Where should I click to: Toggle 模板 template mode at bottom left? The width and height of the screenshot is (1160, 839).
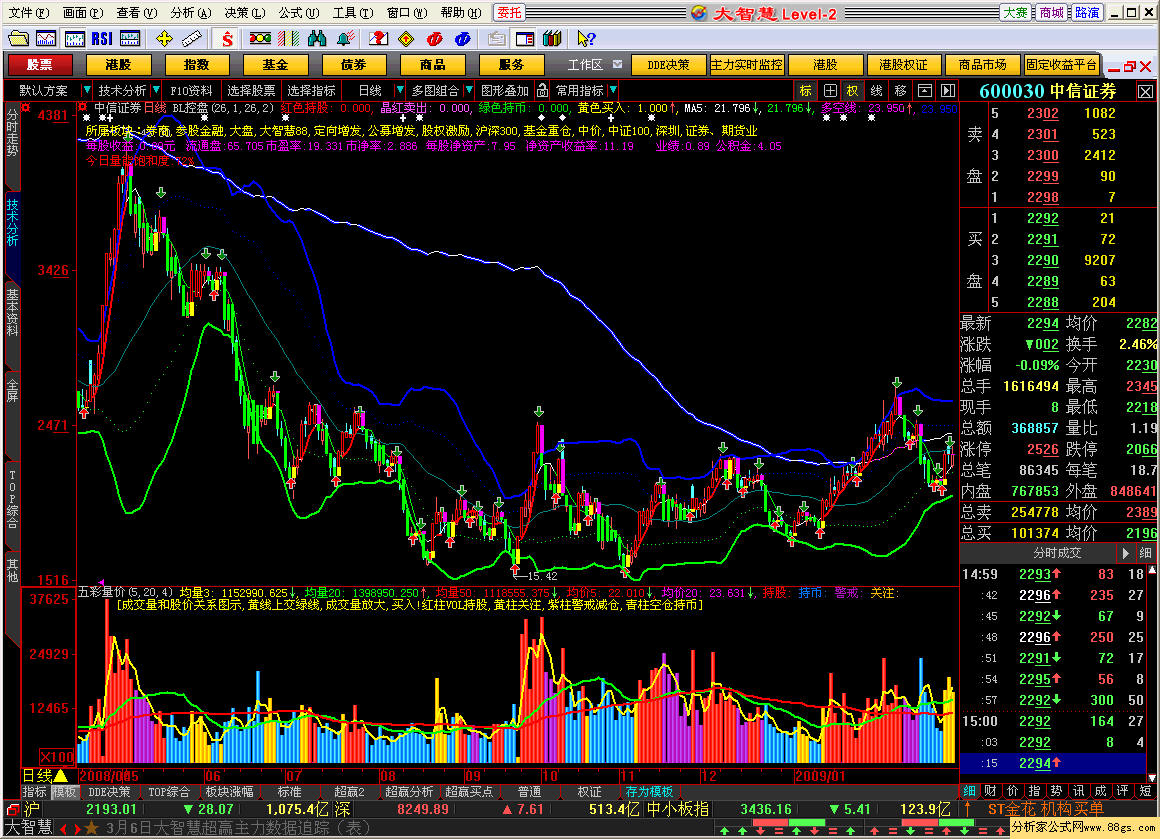(64, 792)
